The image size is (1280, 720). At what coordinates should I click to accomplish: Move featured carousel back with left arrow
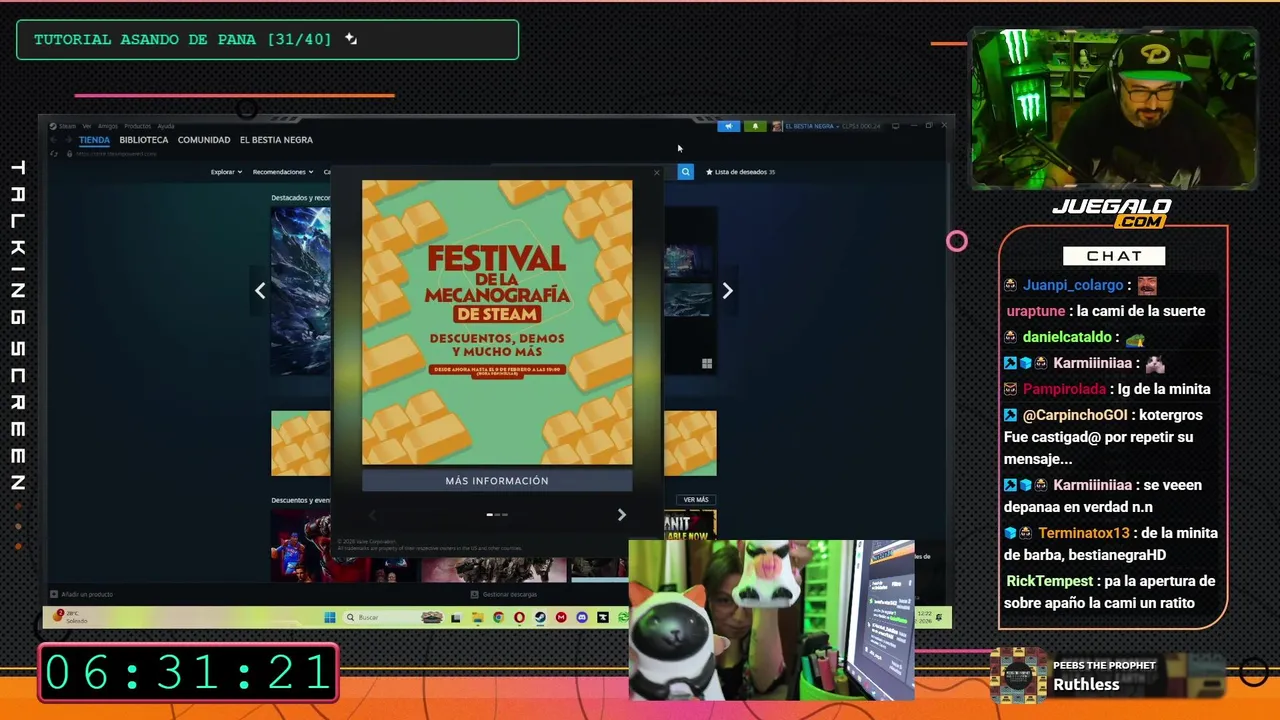[x=260, y=291]
